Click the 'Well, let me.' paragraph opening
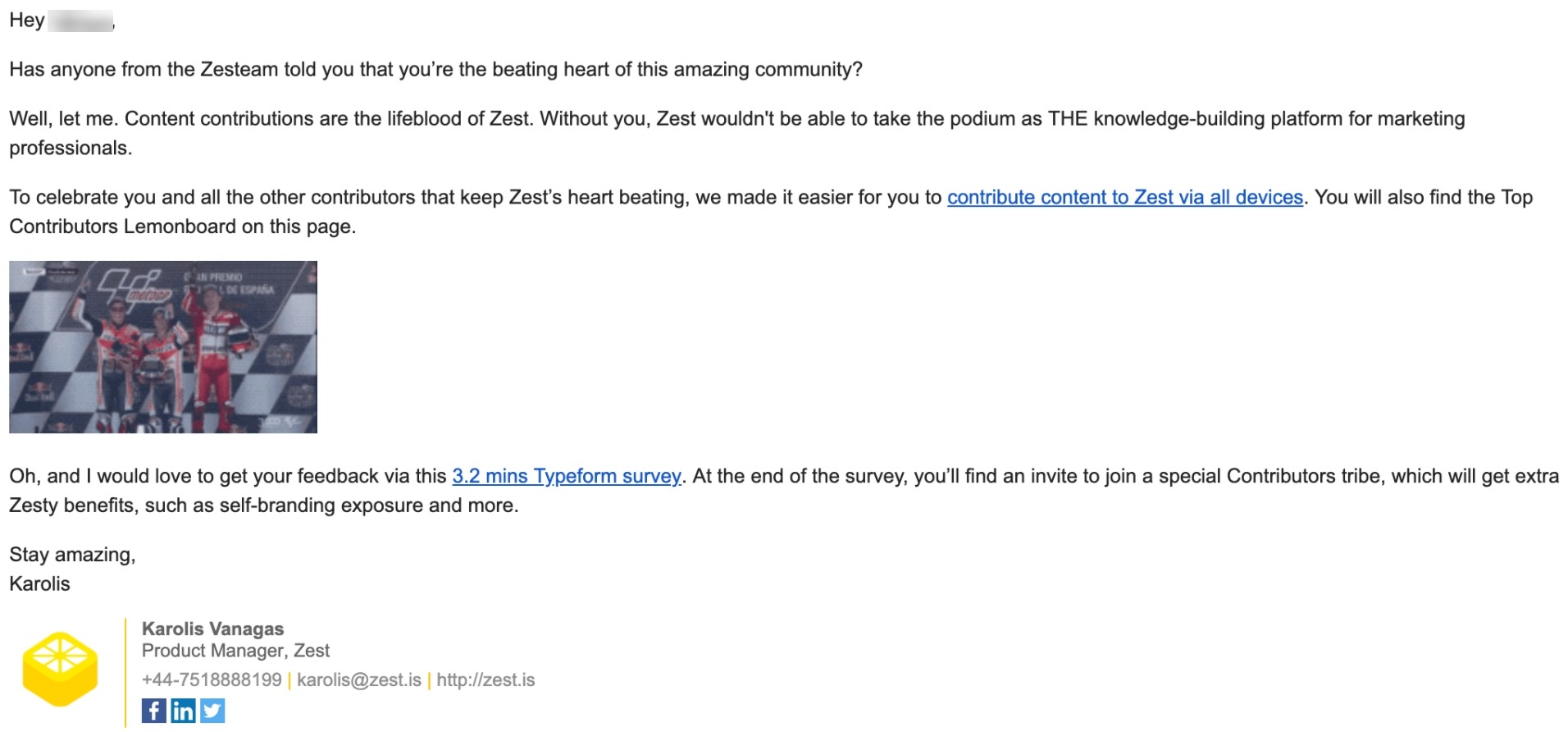This screenshot has width=1568, height=732. coord(62,119)
